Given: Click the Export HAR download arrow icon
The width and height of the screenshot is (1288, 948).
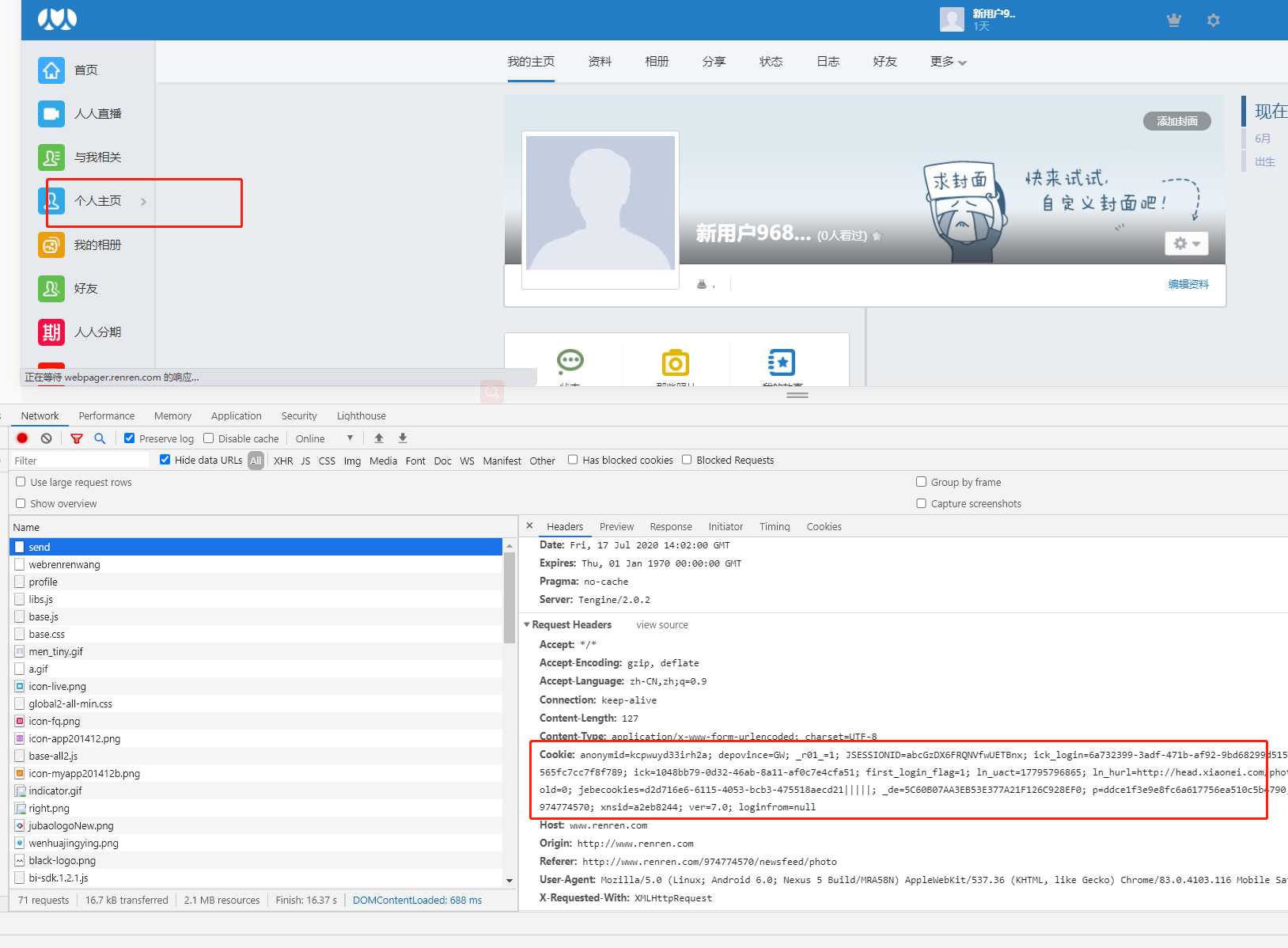Looking at the screenshot, I should pos(403,438).
